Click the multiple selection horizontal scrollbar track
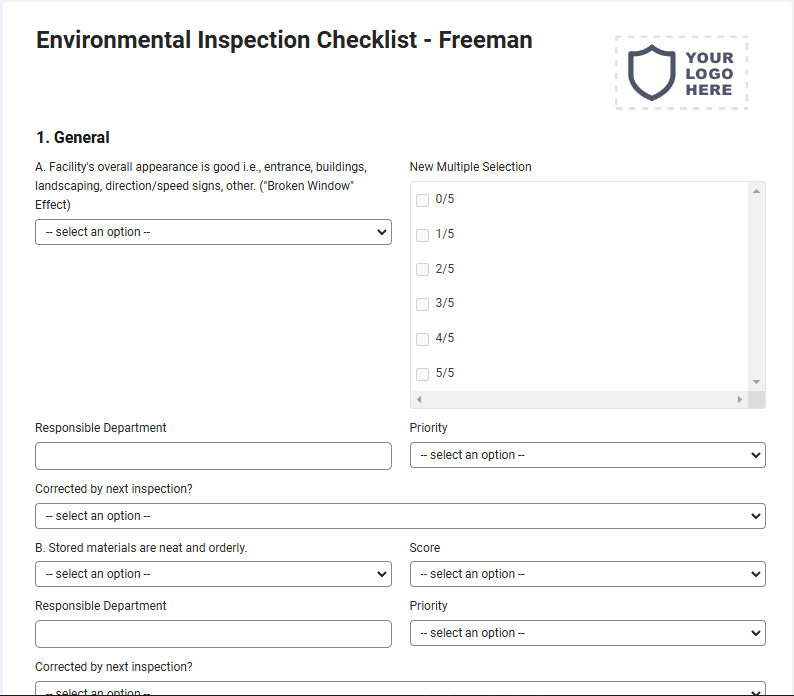This screenshot has height=696, width=794. (x=579, y=399)
